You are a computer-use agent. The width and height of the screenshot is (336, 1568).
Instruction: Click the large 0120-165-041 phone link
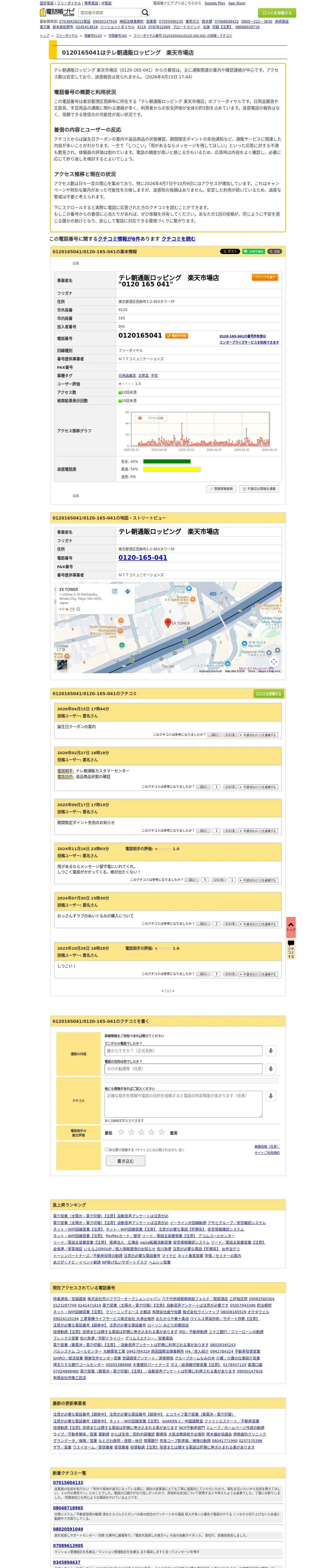[143, 558]
